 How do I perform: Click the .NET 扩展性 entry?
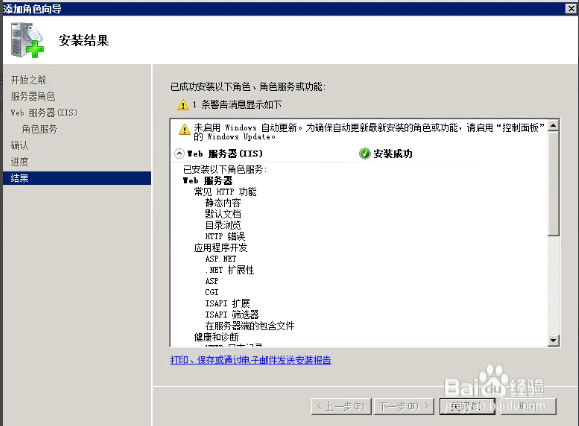[230, 270]
